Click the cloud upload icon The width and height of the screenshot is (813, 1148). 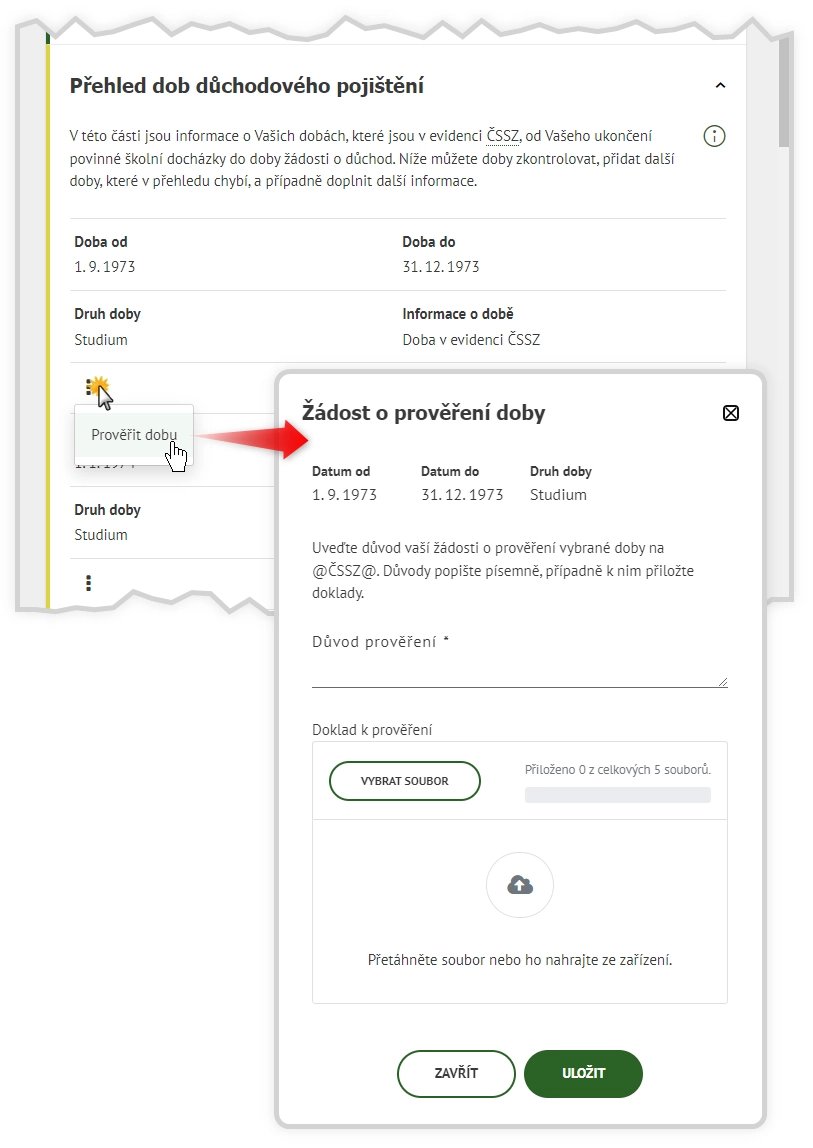pos(519,885)
